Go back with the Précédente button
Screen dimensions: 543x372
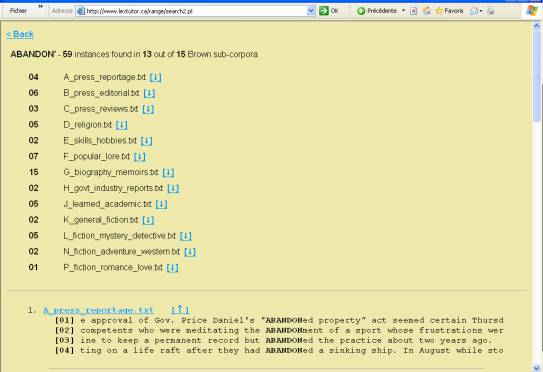(377, 11)
